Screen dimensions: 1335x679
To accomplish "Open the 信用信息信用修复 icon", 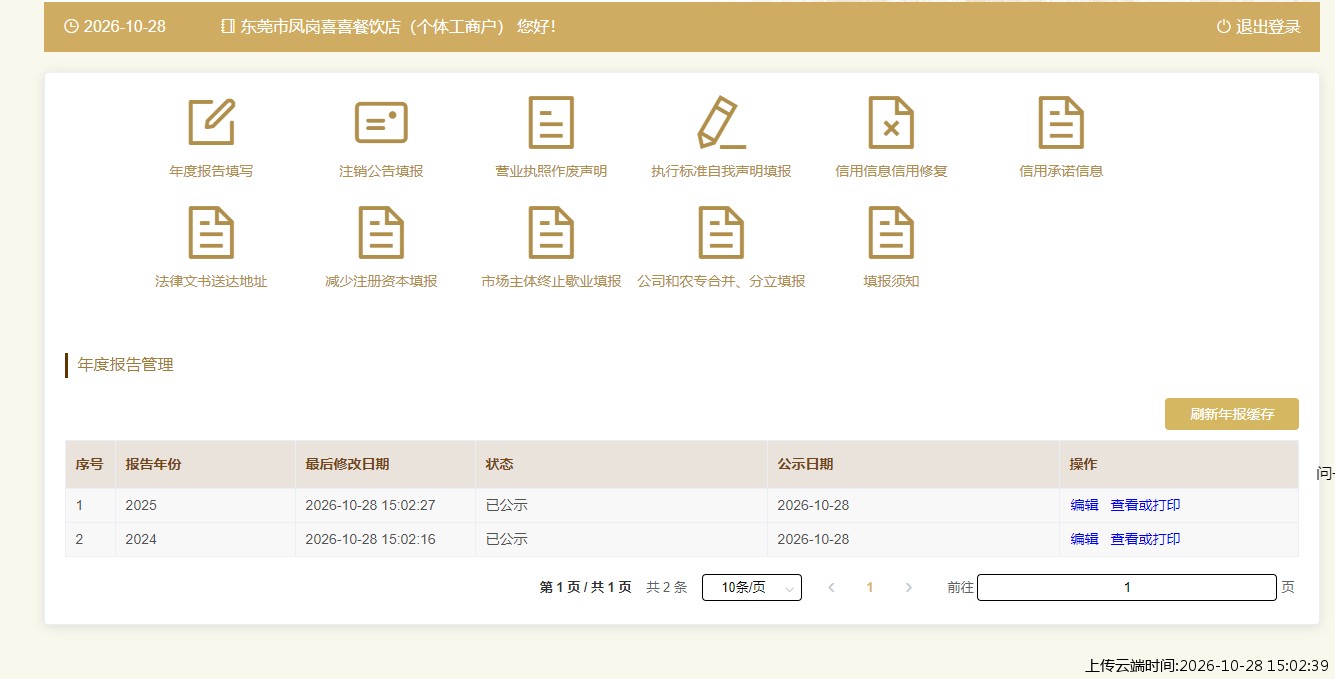I will pos(891,122).
